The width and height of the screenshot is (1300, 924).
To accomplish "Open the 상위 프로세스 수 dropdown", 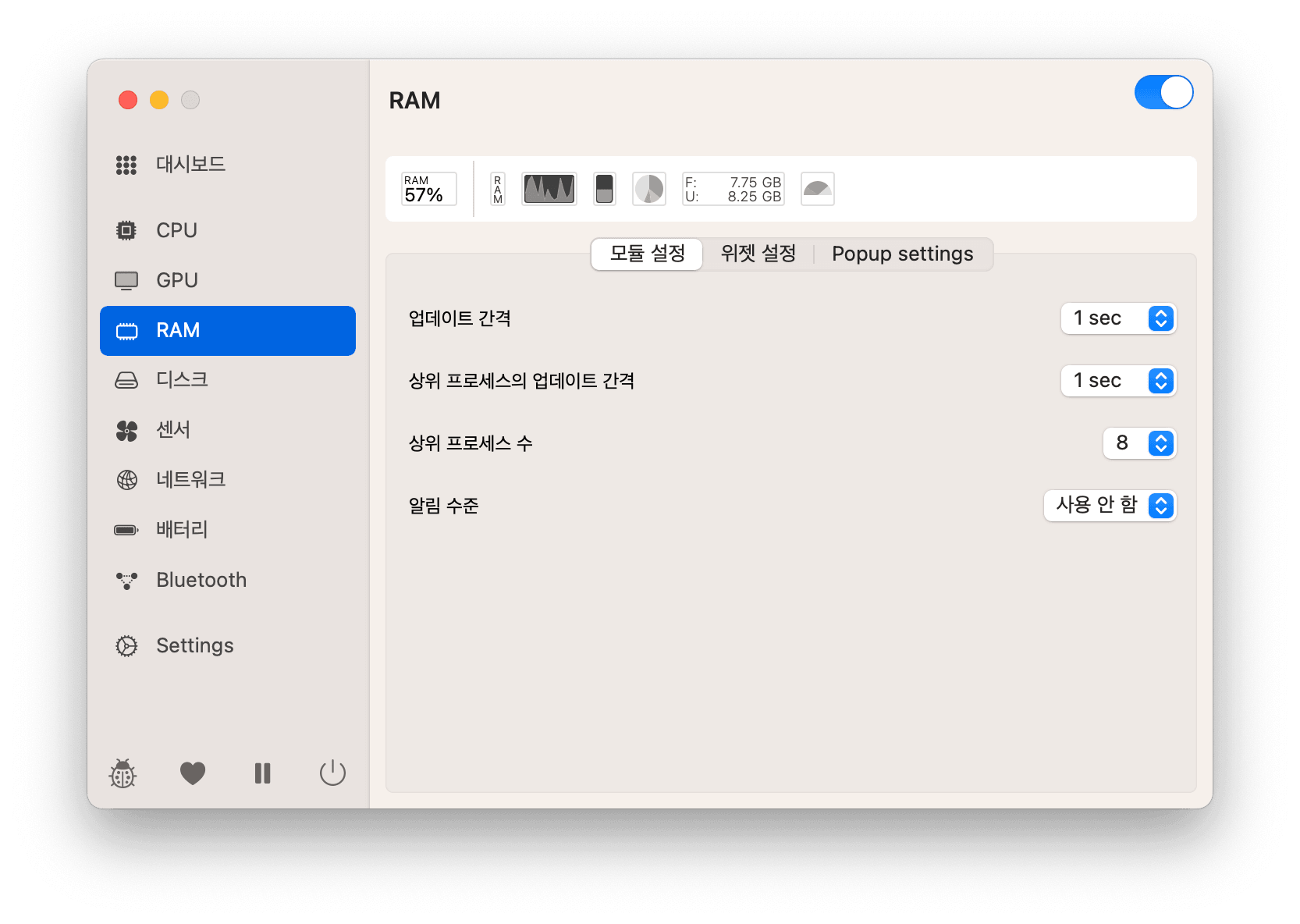I will tap(1138, 443).
